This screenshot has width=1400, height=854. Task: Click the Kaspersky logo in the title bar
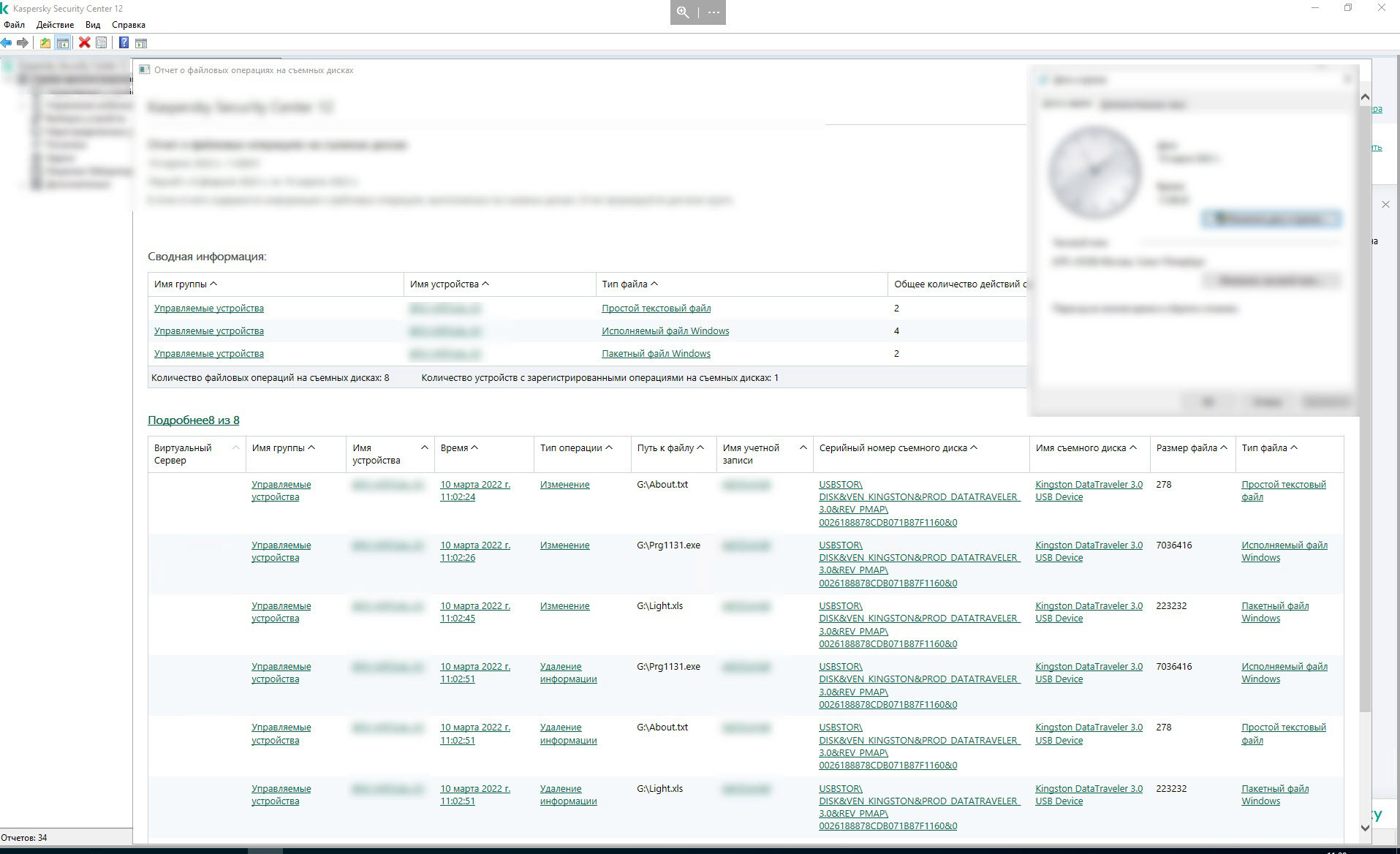(5, 9)
